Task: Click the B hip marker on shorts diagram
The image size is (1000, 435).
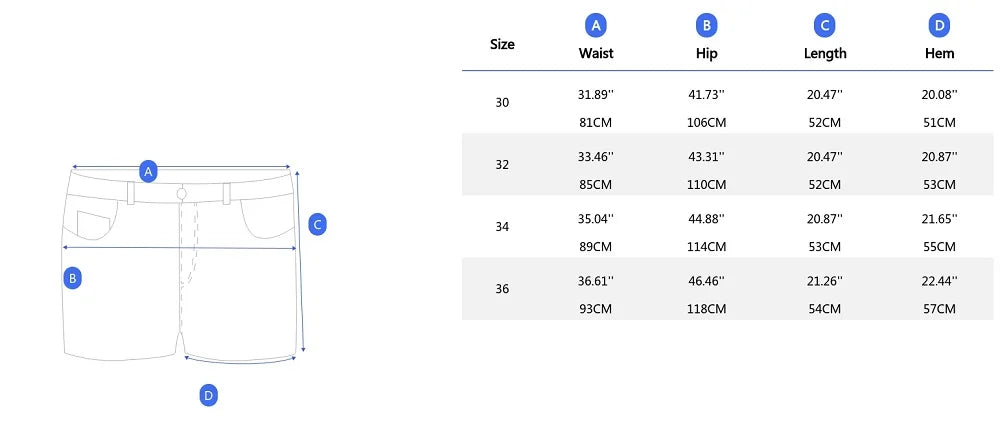Action: (x=72, y=278)
